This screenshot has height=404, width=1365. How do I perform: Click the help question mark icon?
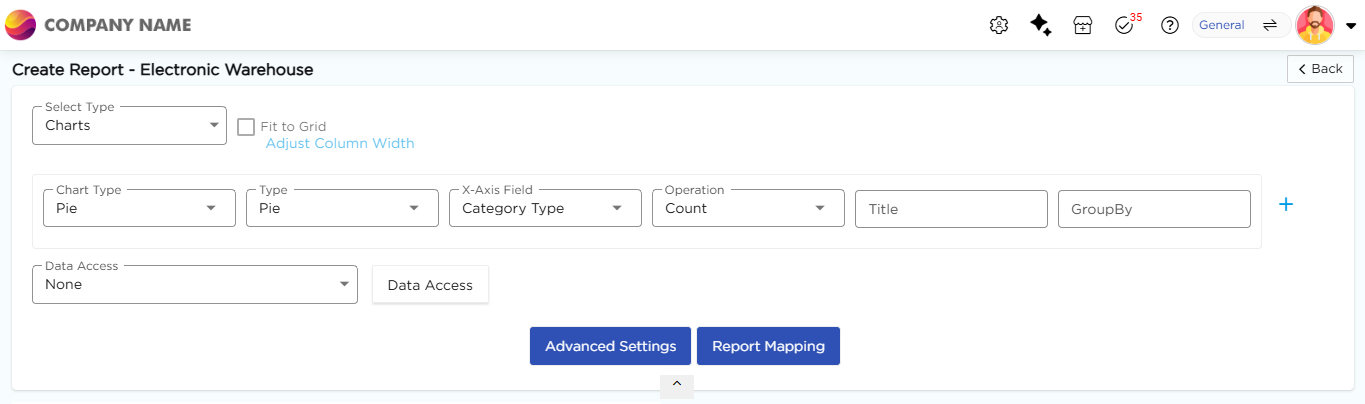[x=1169, y=26]
